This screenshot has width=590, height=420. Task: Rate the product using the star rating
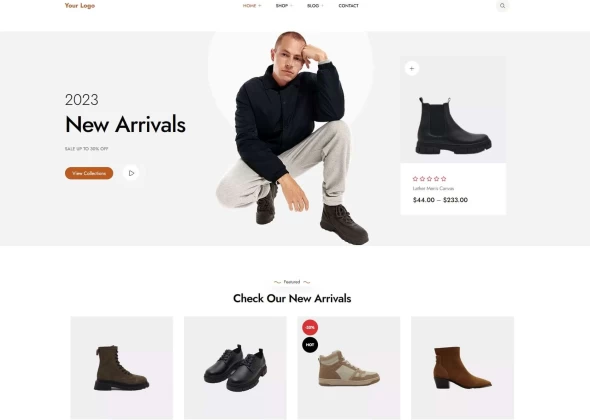click(x=429, y=179)
